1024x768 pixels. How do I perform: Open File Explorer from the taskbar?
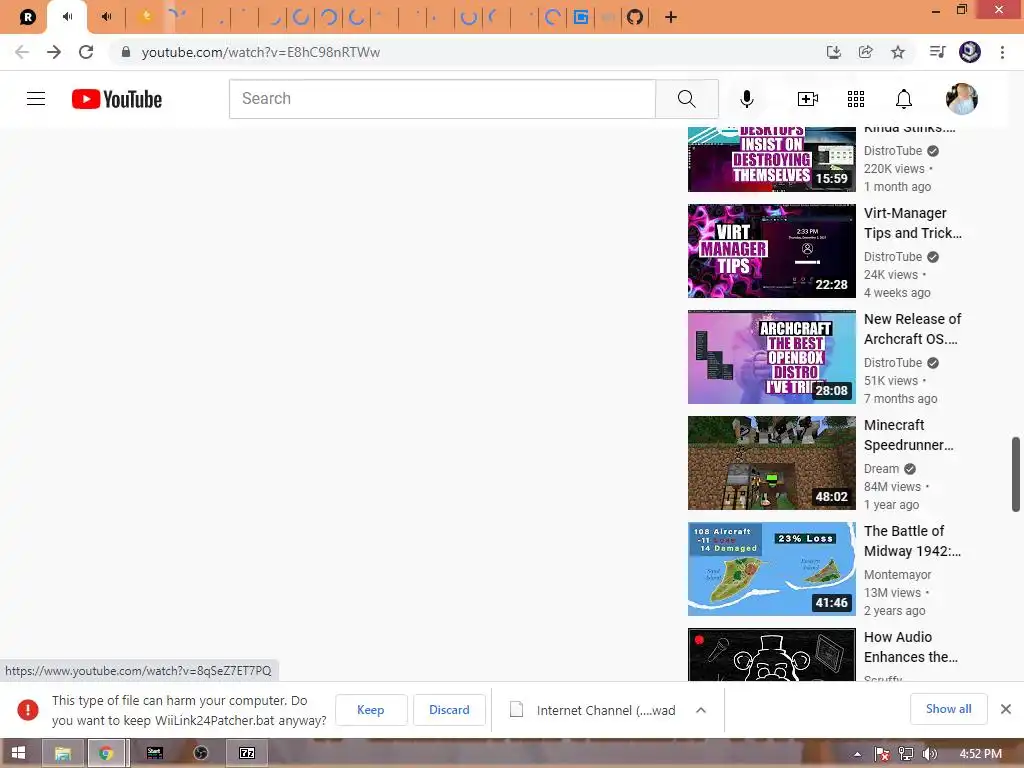(x=63, y=753)
